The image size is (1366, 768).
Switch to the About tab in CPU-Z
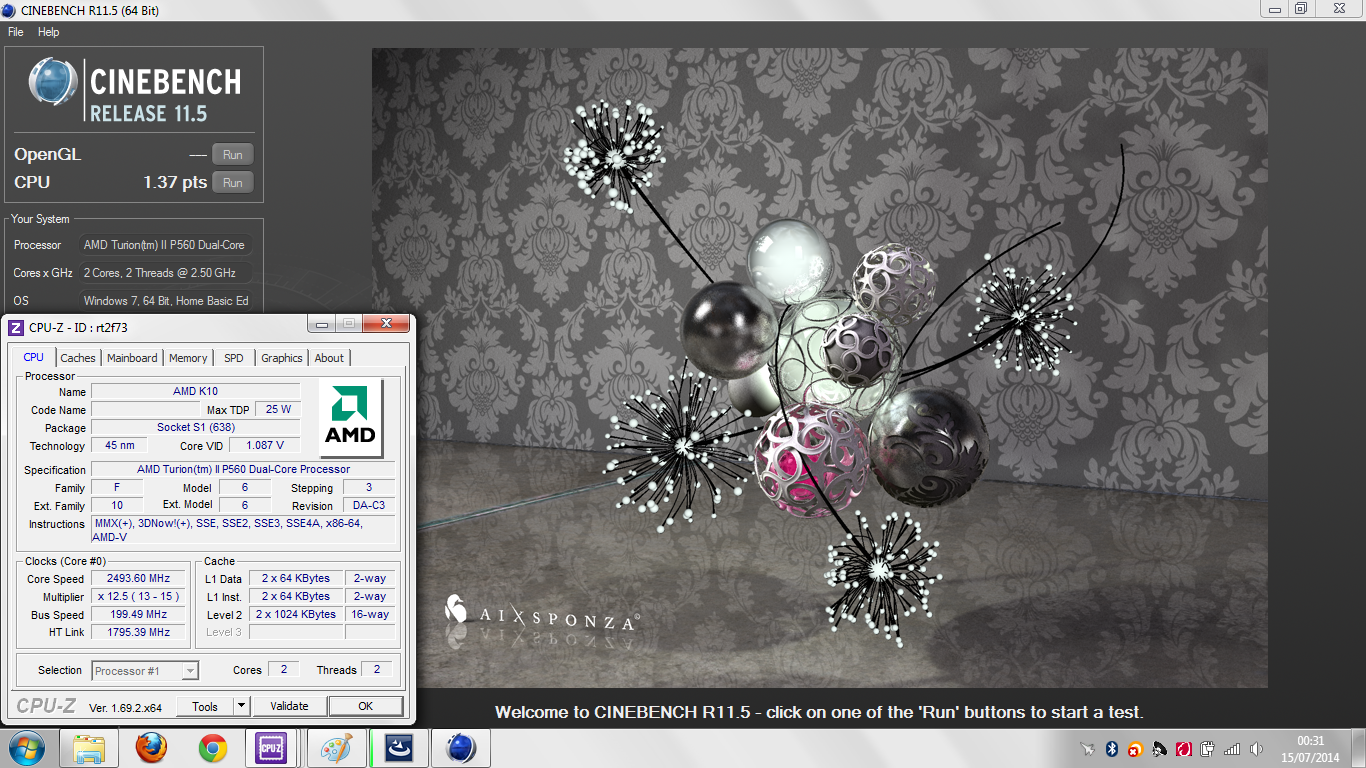329,358
